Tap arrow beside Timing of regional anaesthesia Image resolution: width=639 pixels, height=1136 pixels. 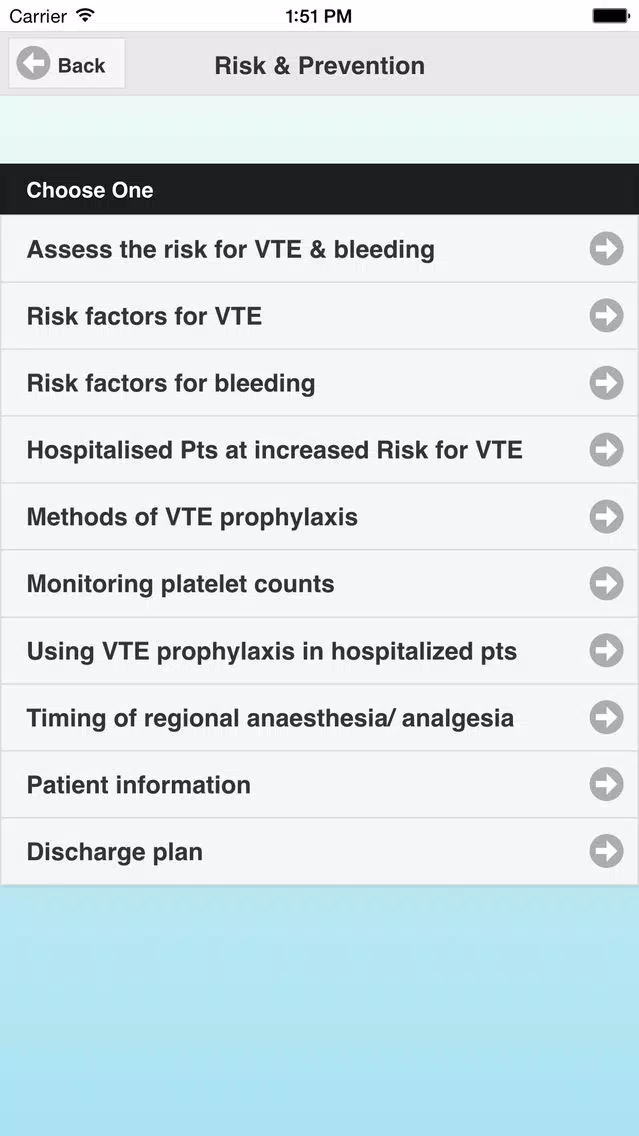pos(606,717)
